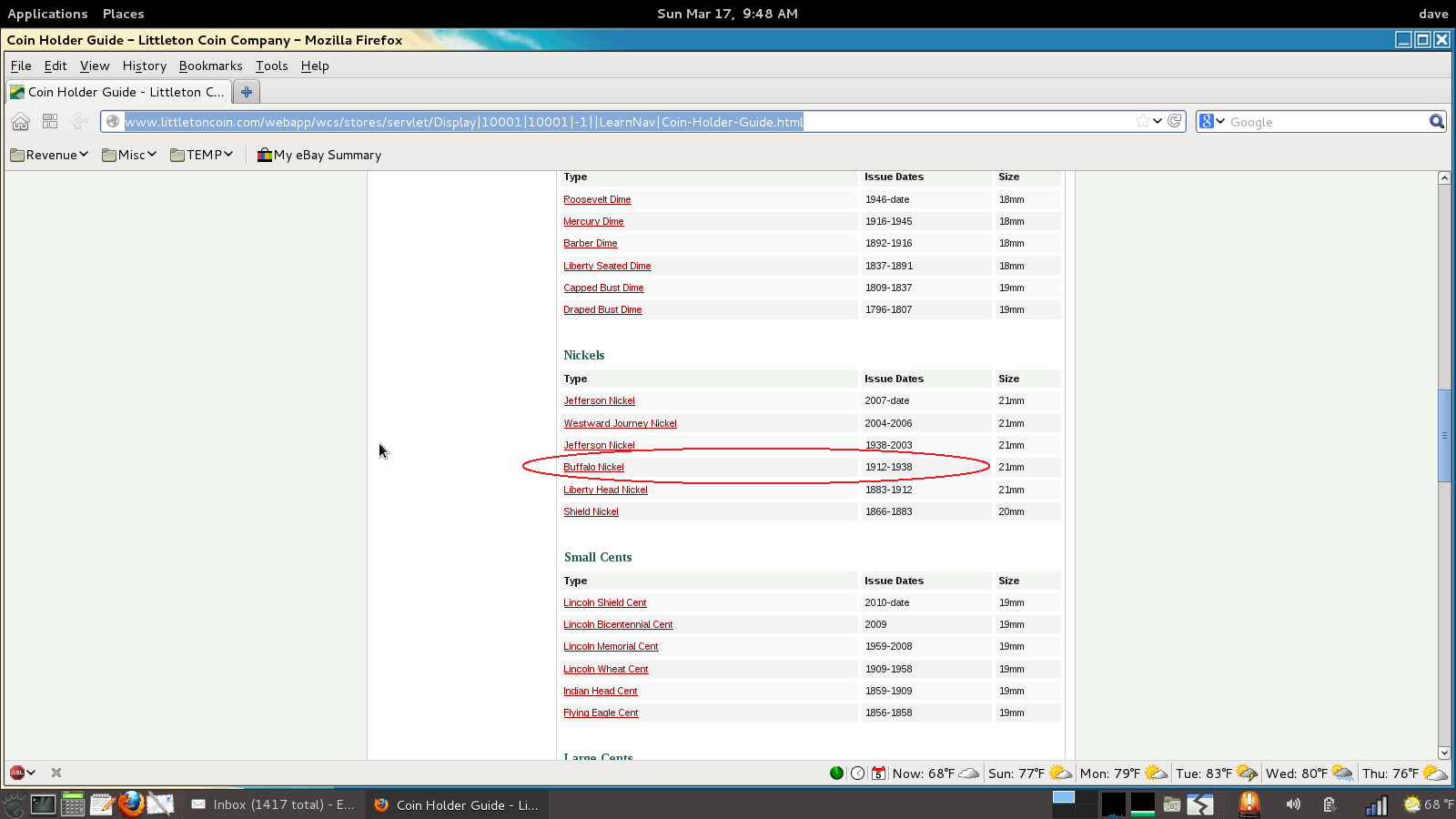Viewport: 1456px width, 819px height.
Task: Open the Buffalo Nickel link
Action: pos(593,468)
